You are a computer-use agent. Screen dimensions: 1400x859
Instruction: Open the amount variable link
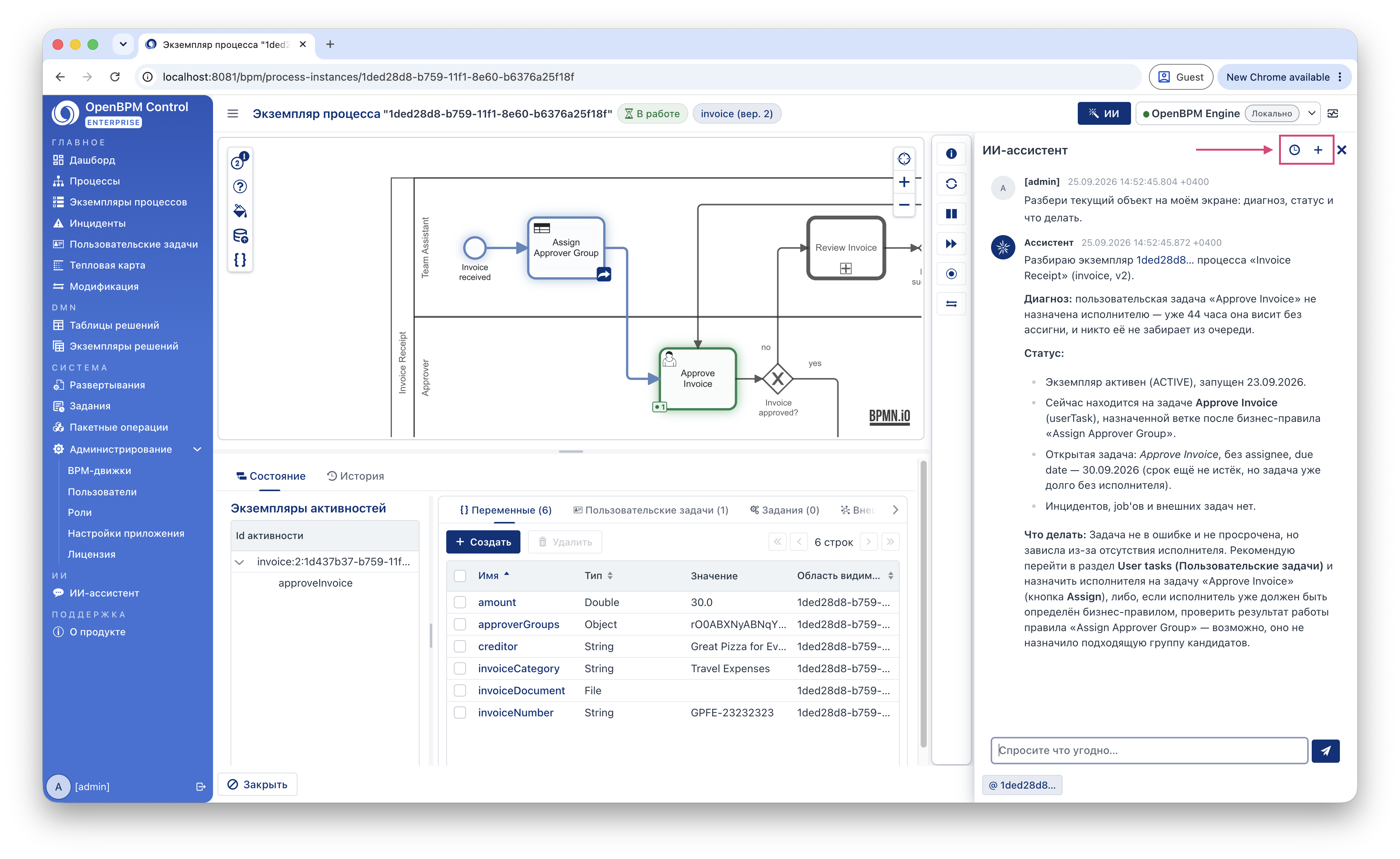click(496, 602)
